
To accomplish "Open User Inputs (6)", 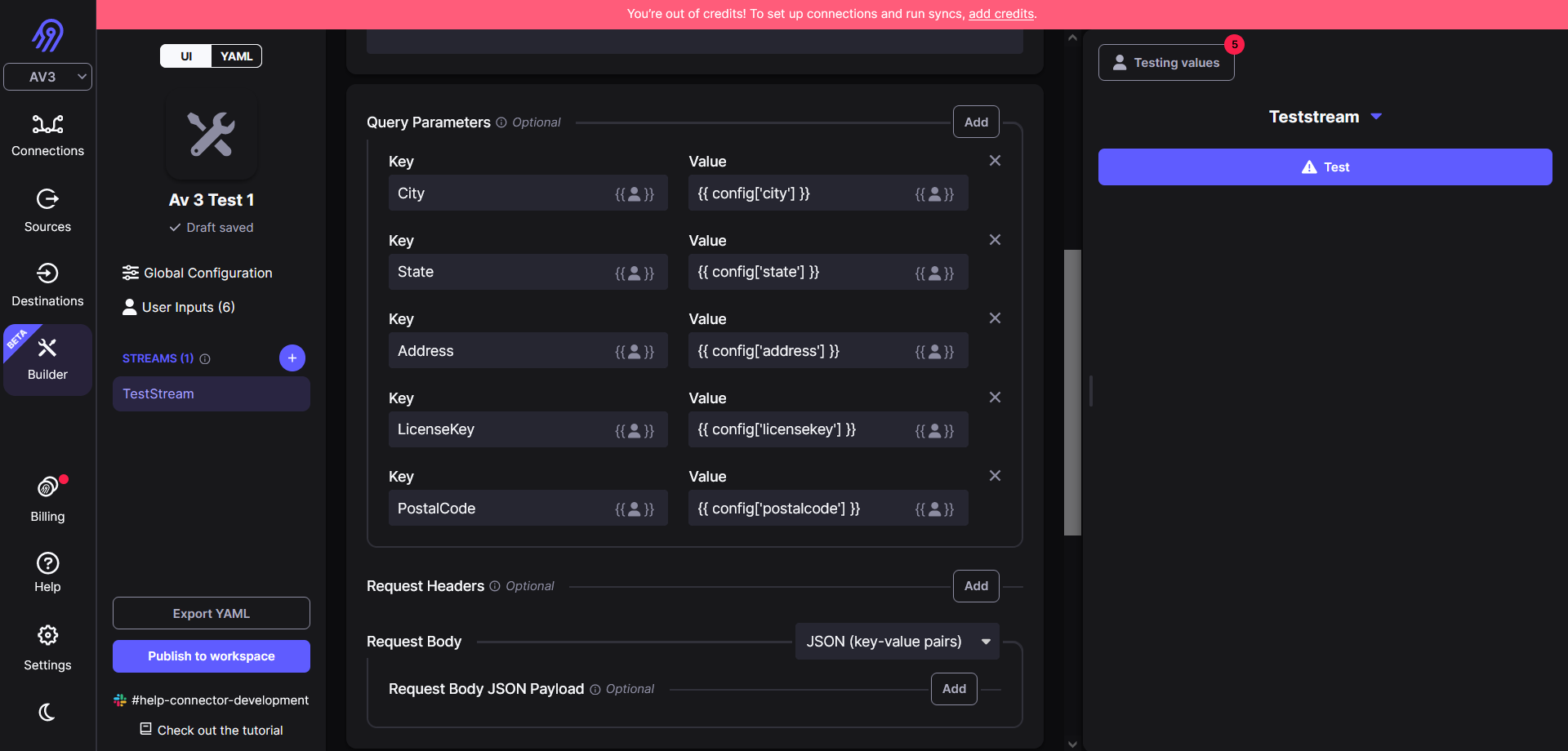I will point(178,307).
